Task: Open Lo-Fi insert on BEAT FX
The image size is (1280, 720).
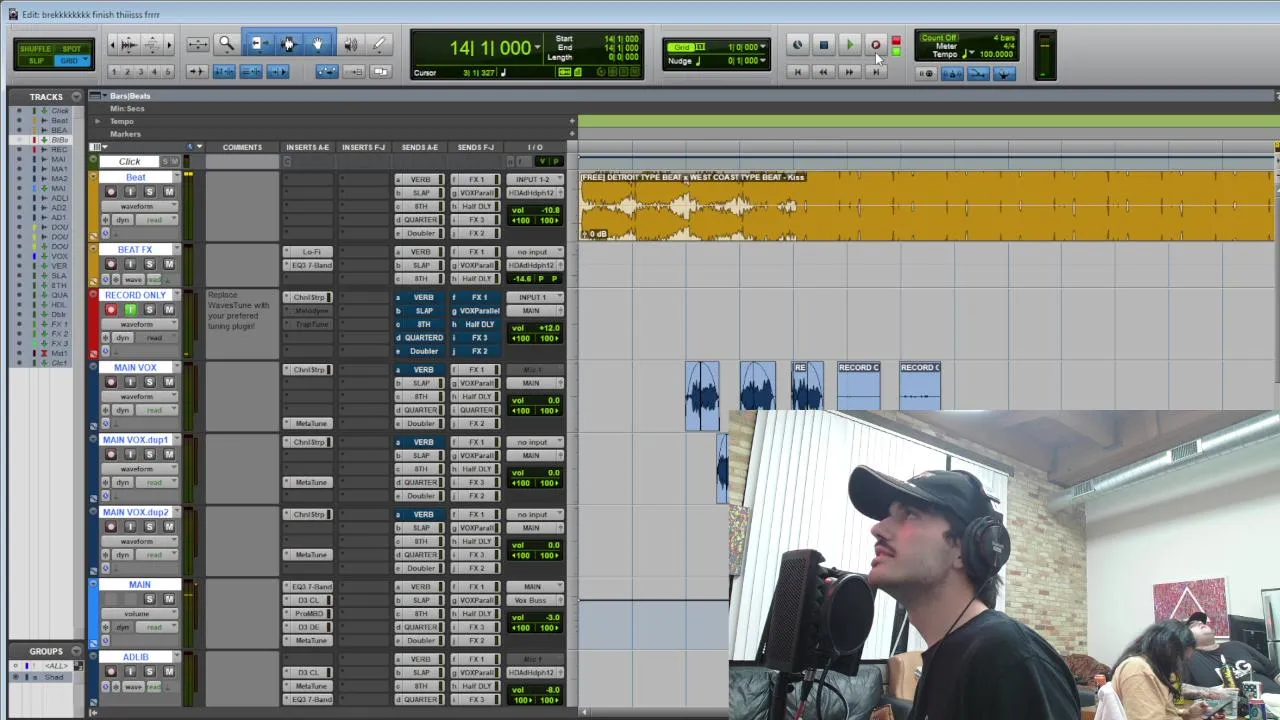Action: point(309,252)
